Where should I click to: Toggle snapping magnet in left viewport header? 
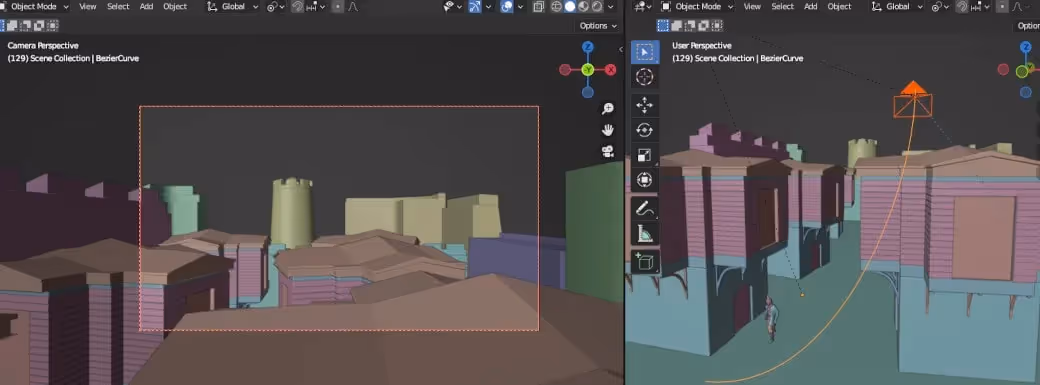coord(298,7)
